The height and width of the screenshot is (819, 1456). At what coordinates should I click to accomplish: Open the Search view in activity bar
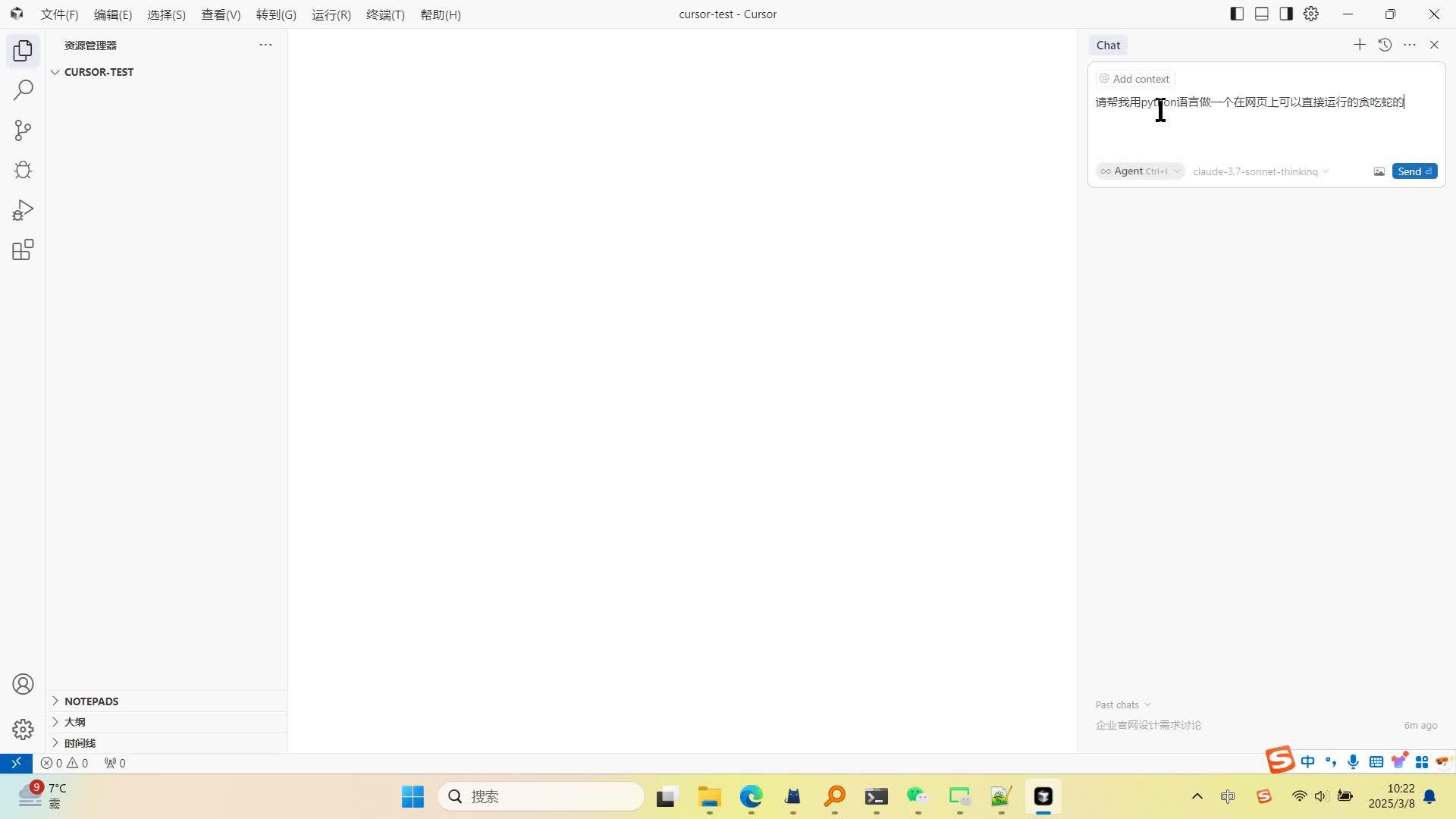coord(23,90)
